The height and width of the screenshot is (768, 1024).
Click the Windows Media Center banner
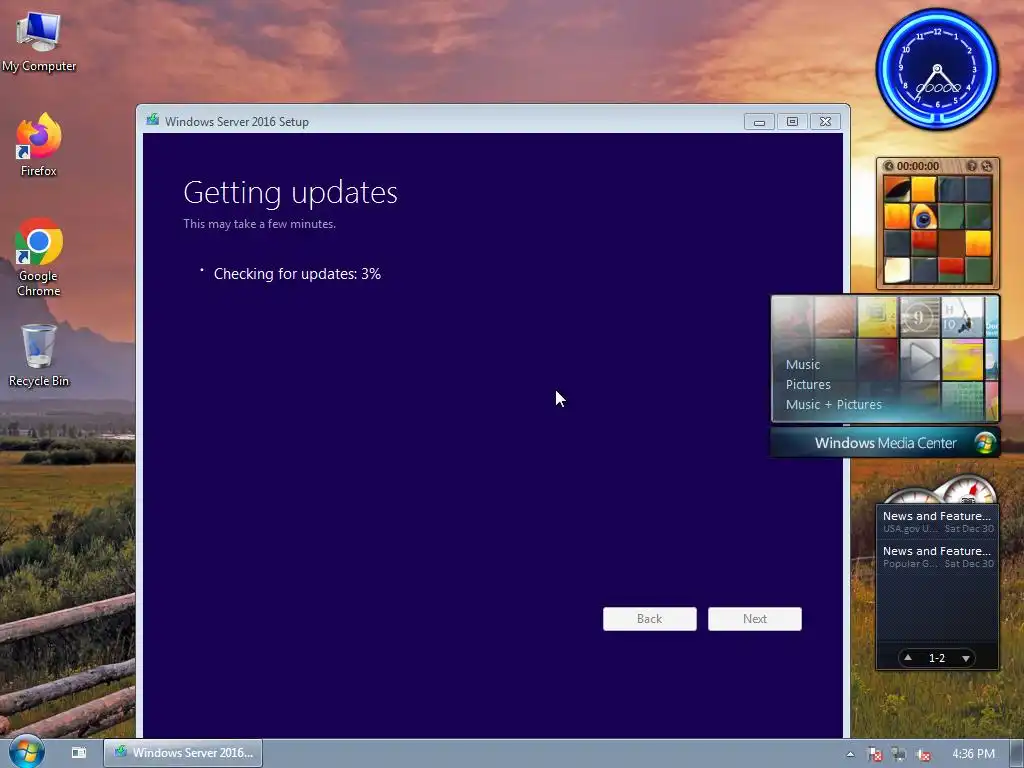(885, 443)
